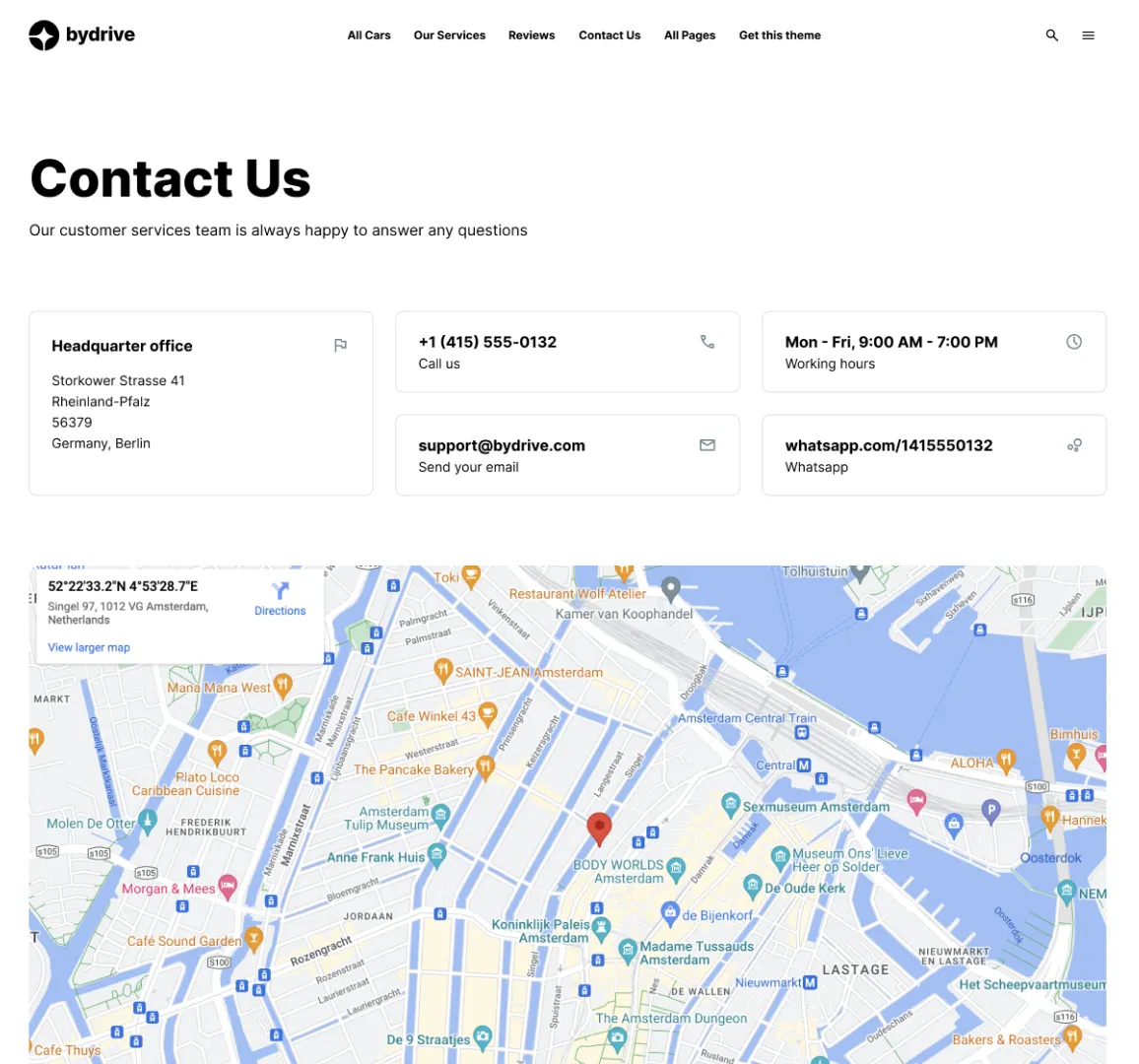Select the ALOHA restaurant marker
The image size is (1139, 1064).
(1005, 761)
